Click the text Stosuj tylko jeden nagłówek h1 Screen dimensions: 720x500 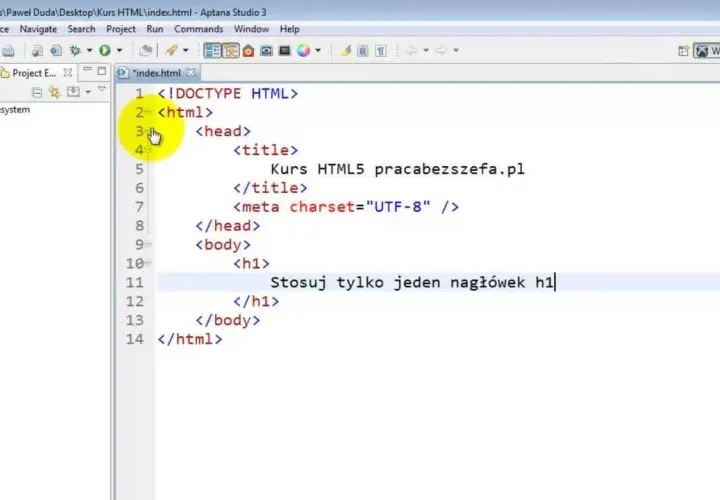pyautogui.click(x=412, y=282)
